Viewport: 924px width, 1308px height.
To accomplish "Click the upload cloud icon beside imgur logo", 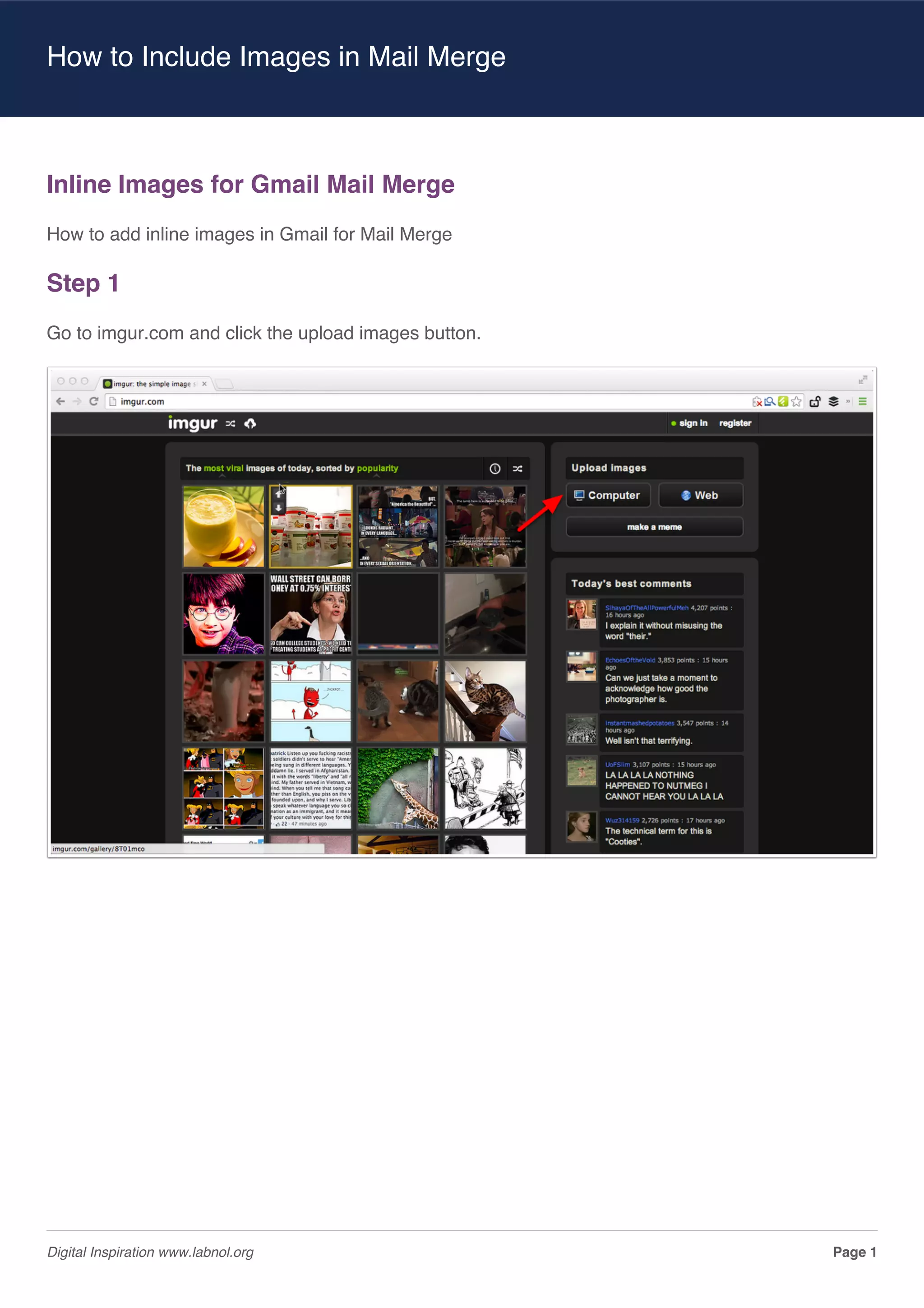I will click(250, 423).
